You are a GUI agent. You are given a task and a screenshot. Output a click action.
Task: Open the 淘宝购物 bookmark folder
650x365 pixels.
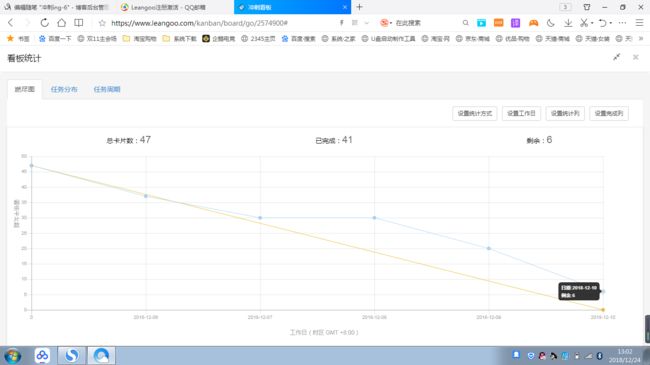click(x=140, y=39)
